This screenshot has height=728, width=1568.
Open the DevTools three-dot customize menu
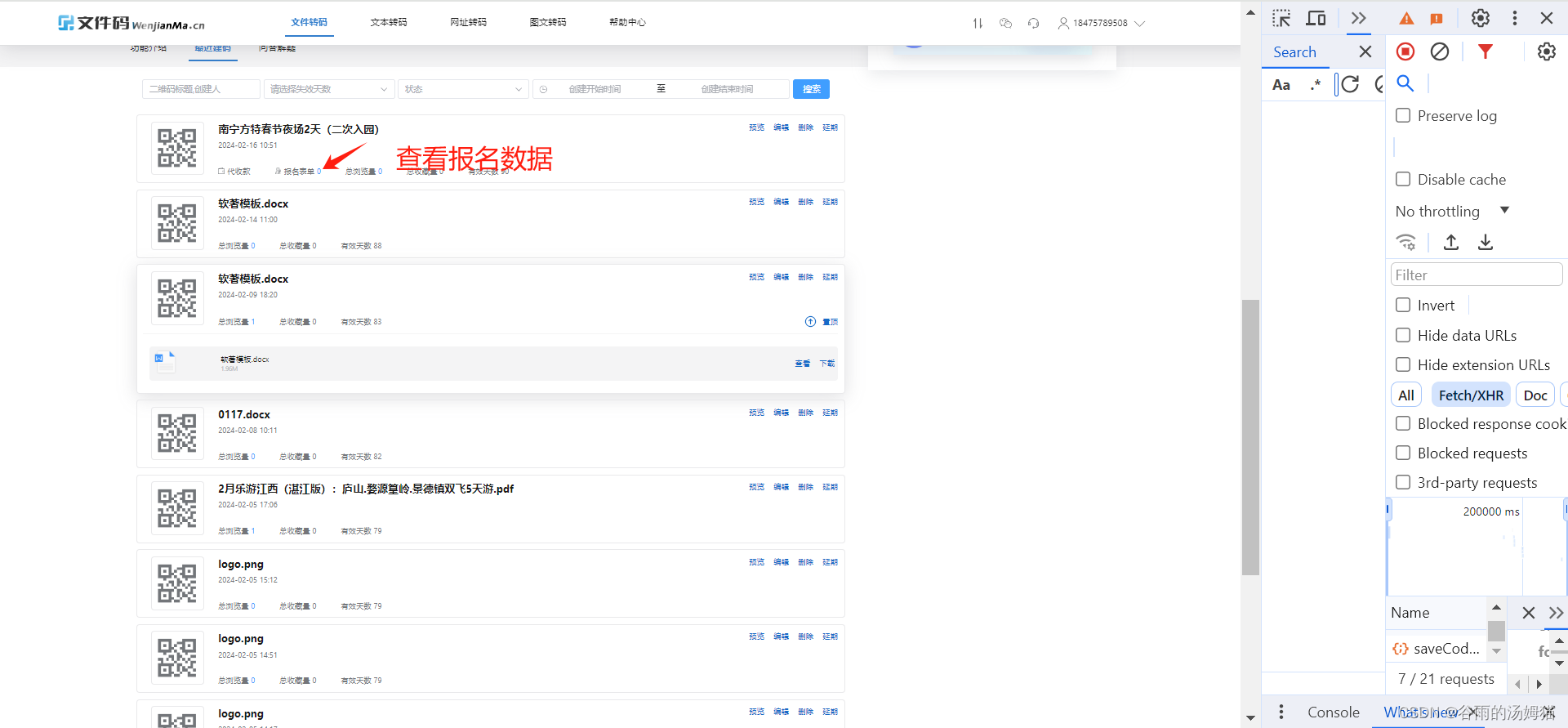coord(1515,18)
